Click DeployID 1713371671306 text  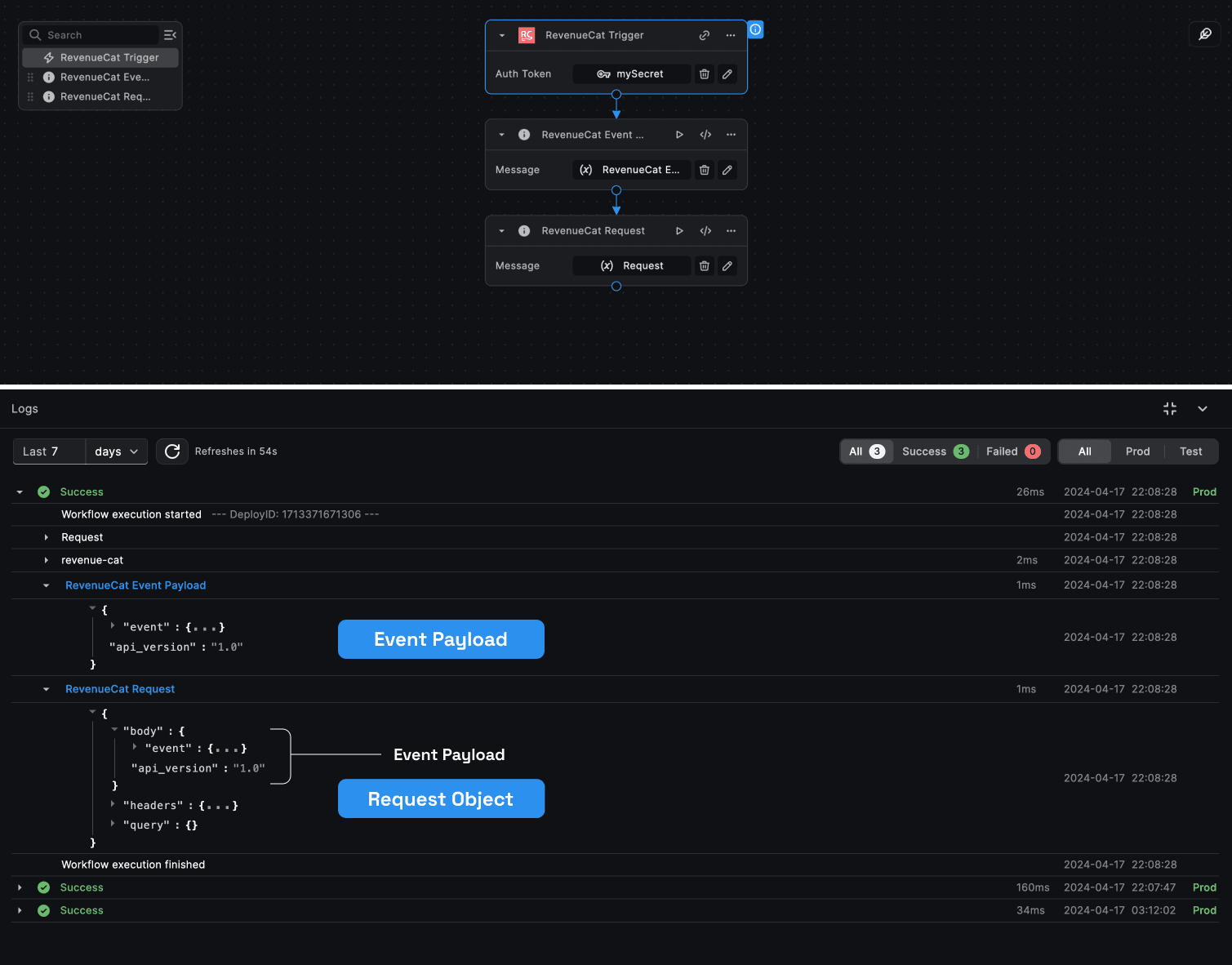pos(296,514)
